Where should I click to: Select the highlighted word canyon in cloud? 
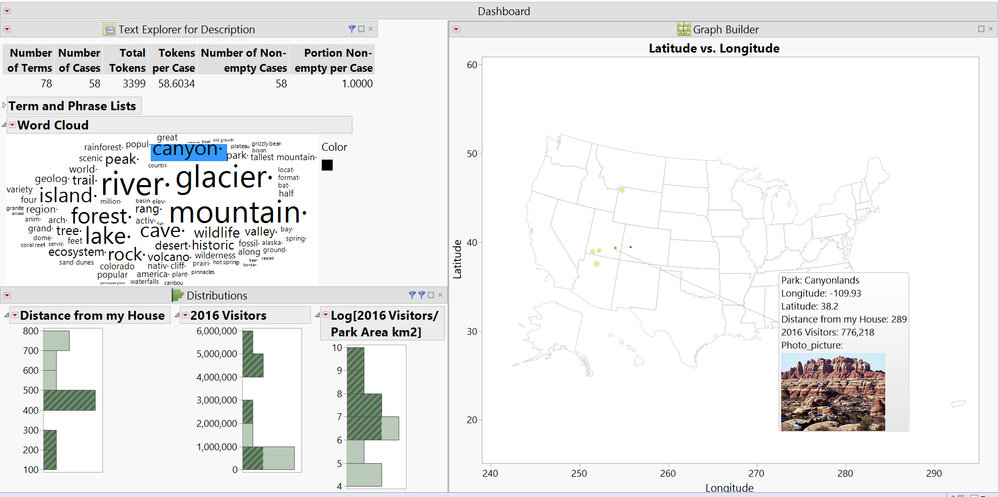tap(188, 151)
